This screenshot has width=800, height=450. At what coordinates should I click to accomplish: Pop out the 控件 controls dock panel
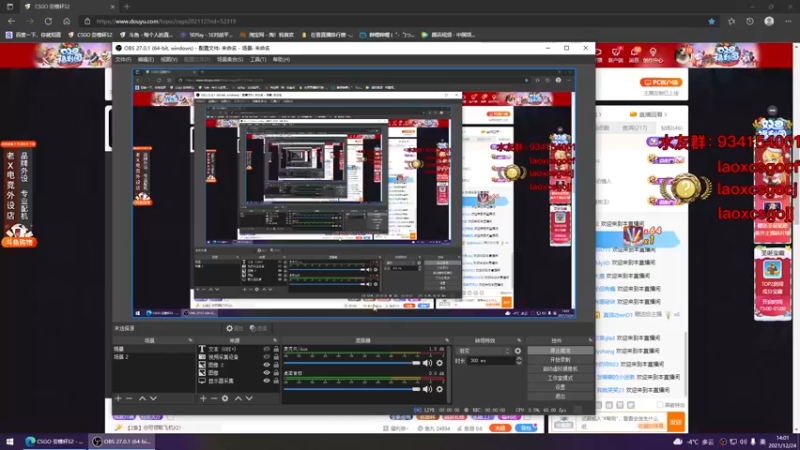tap(590, 340)
